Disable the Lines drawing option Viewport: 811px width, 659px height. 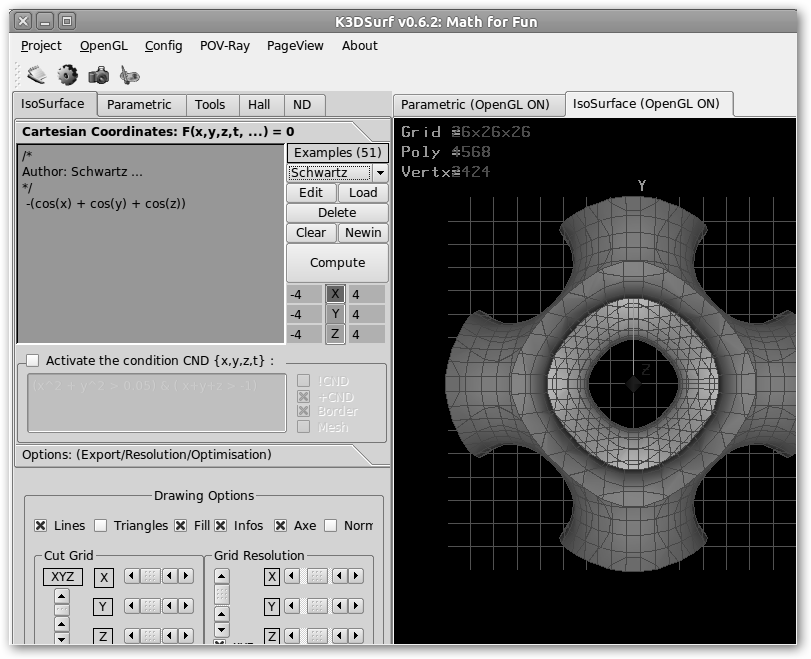point(41,526)
